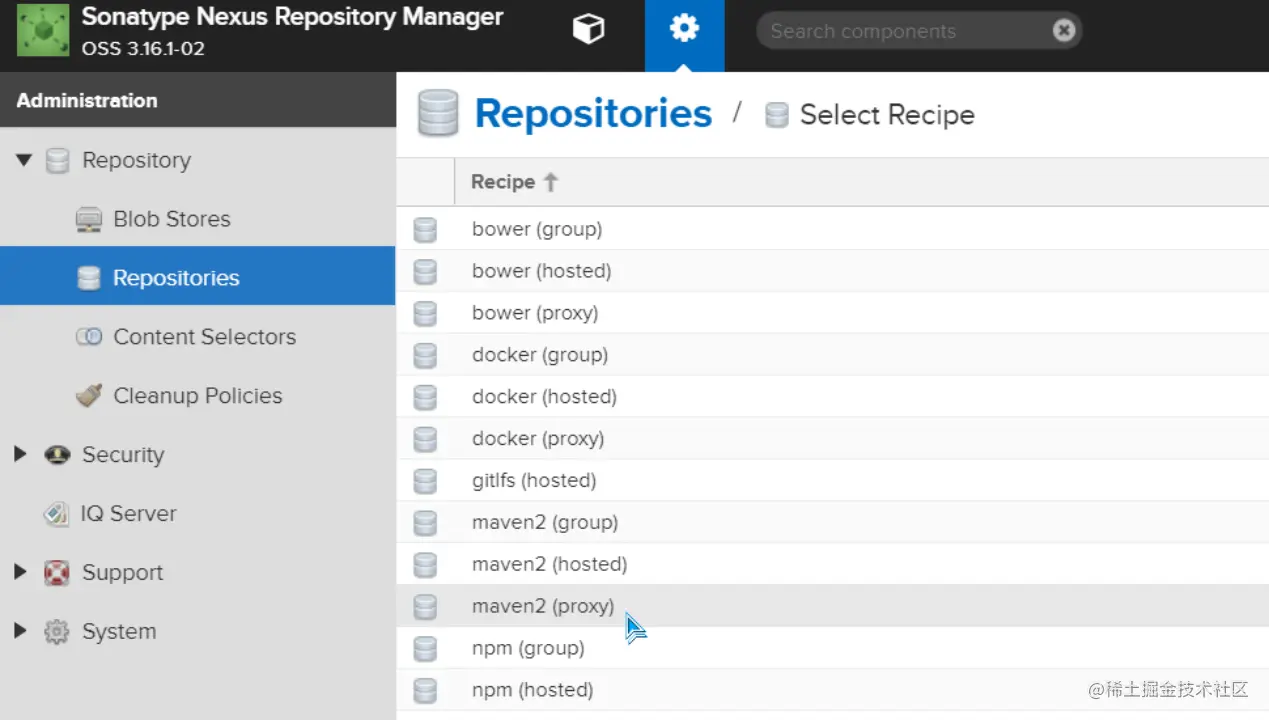Image resolution: width=1269 pixels, height=720 pixels.
Task: Choose the gitlfs (hosted) recipe
Action: pyautogui.click(x=534, y=481)
